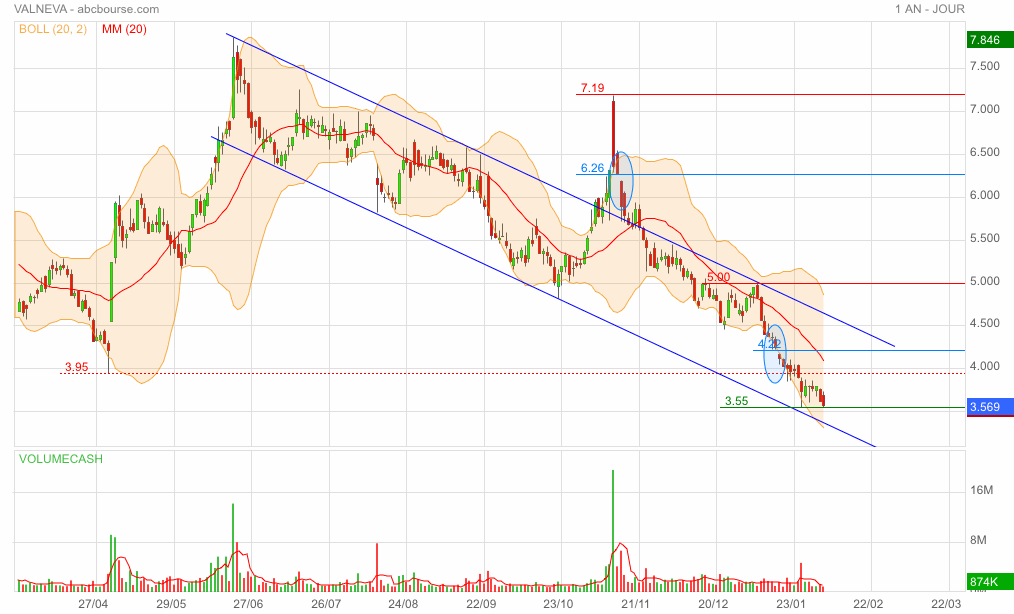Click the 27/04 date label
This screenshot has width=1014, height=614.
tap(93, 604)
